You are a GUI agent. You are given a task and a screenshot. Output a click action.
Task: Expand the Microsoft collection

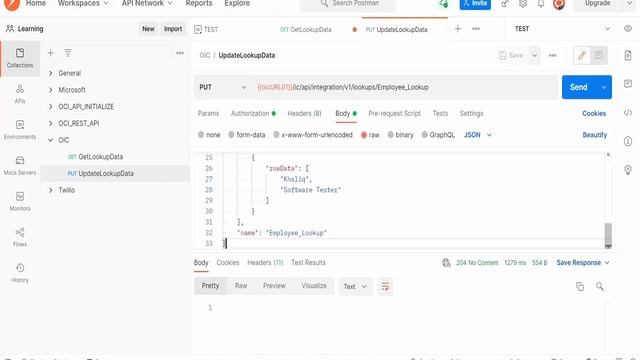[x=51, y=90]
